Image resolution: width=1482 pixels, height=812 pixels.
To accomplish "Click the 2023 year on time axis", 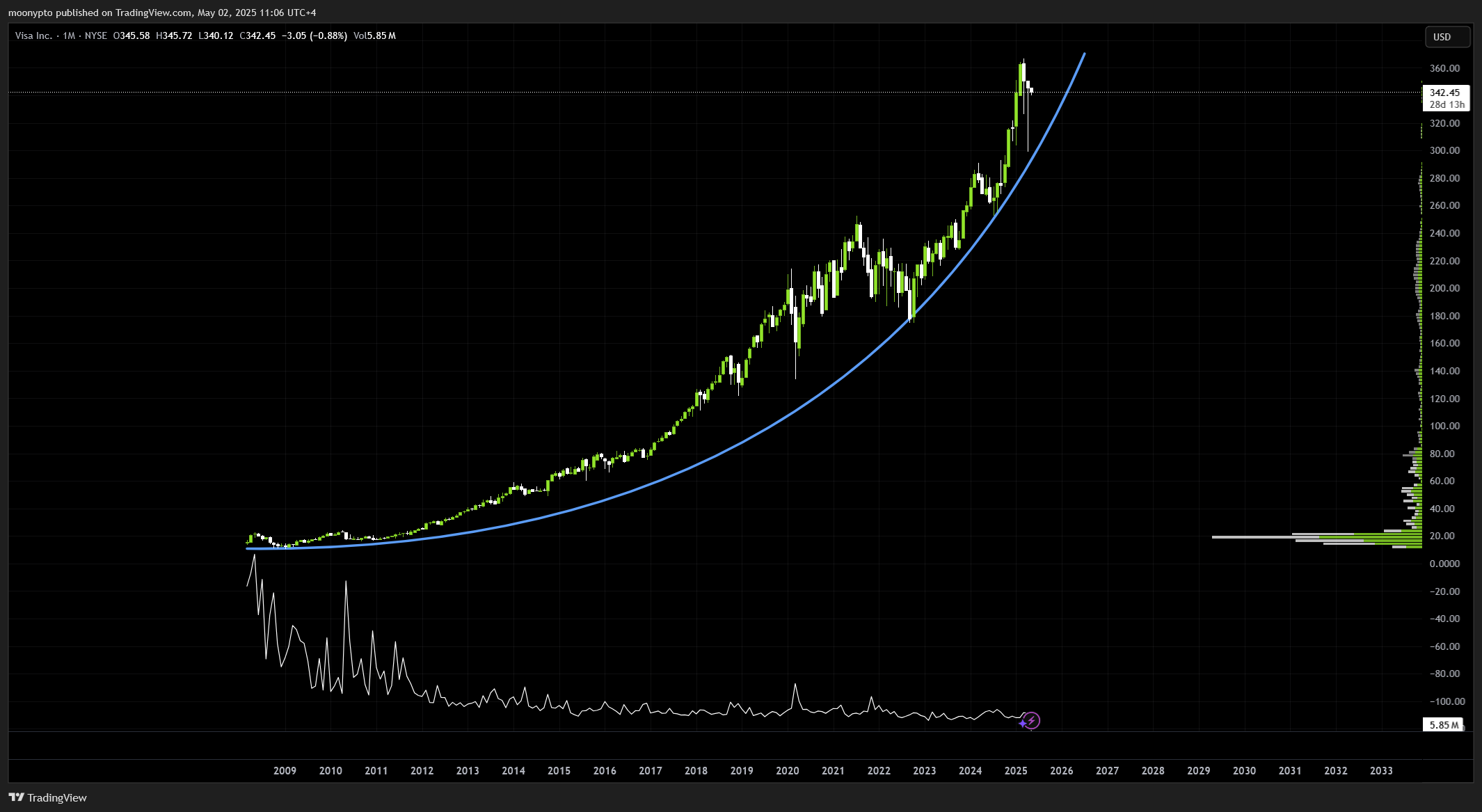I will pos(925,771).
